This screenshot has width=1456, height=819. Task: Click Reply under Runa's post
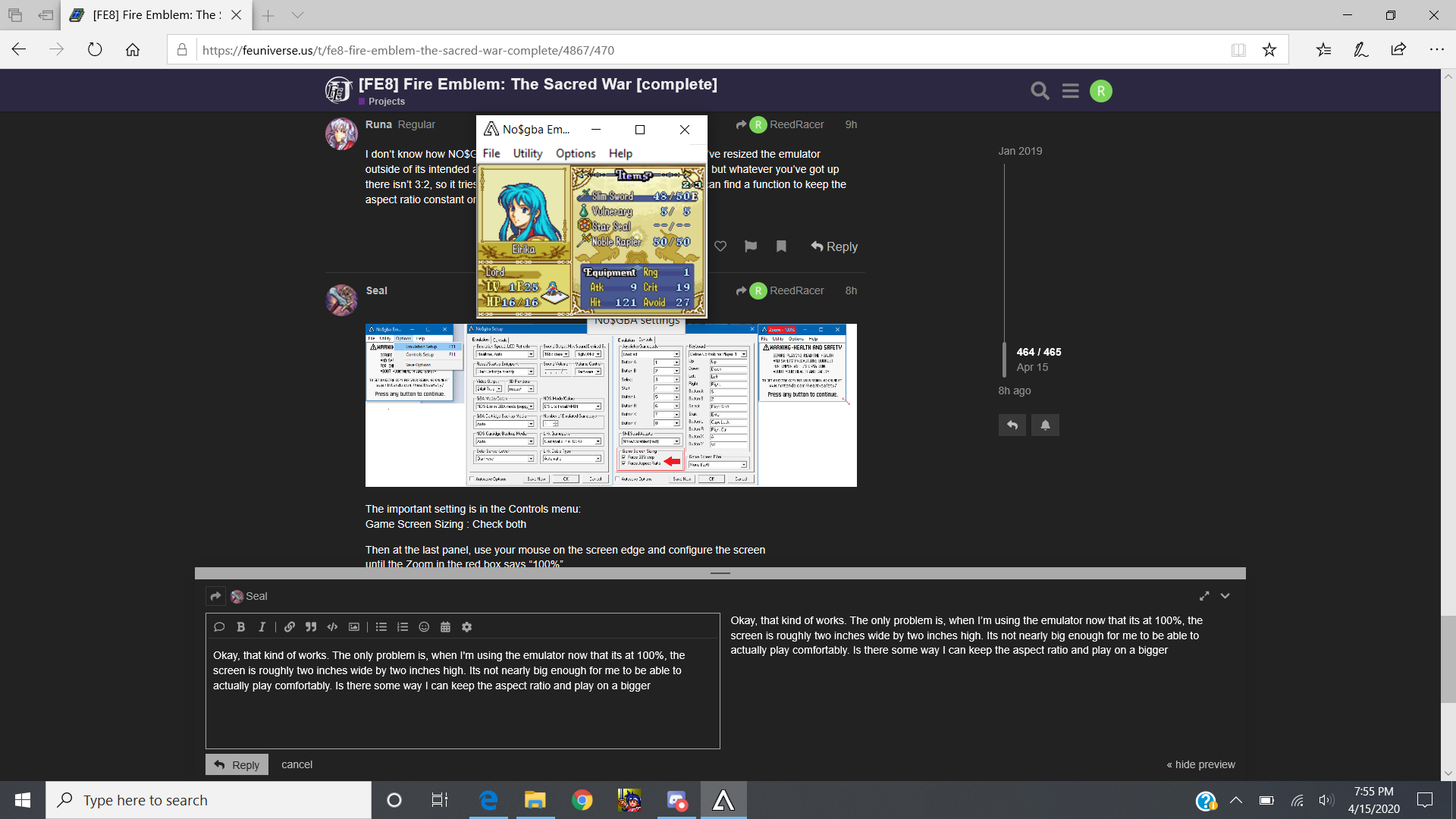click(834, 246)
